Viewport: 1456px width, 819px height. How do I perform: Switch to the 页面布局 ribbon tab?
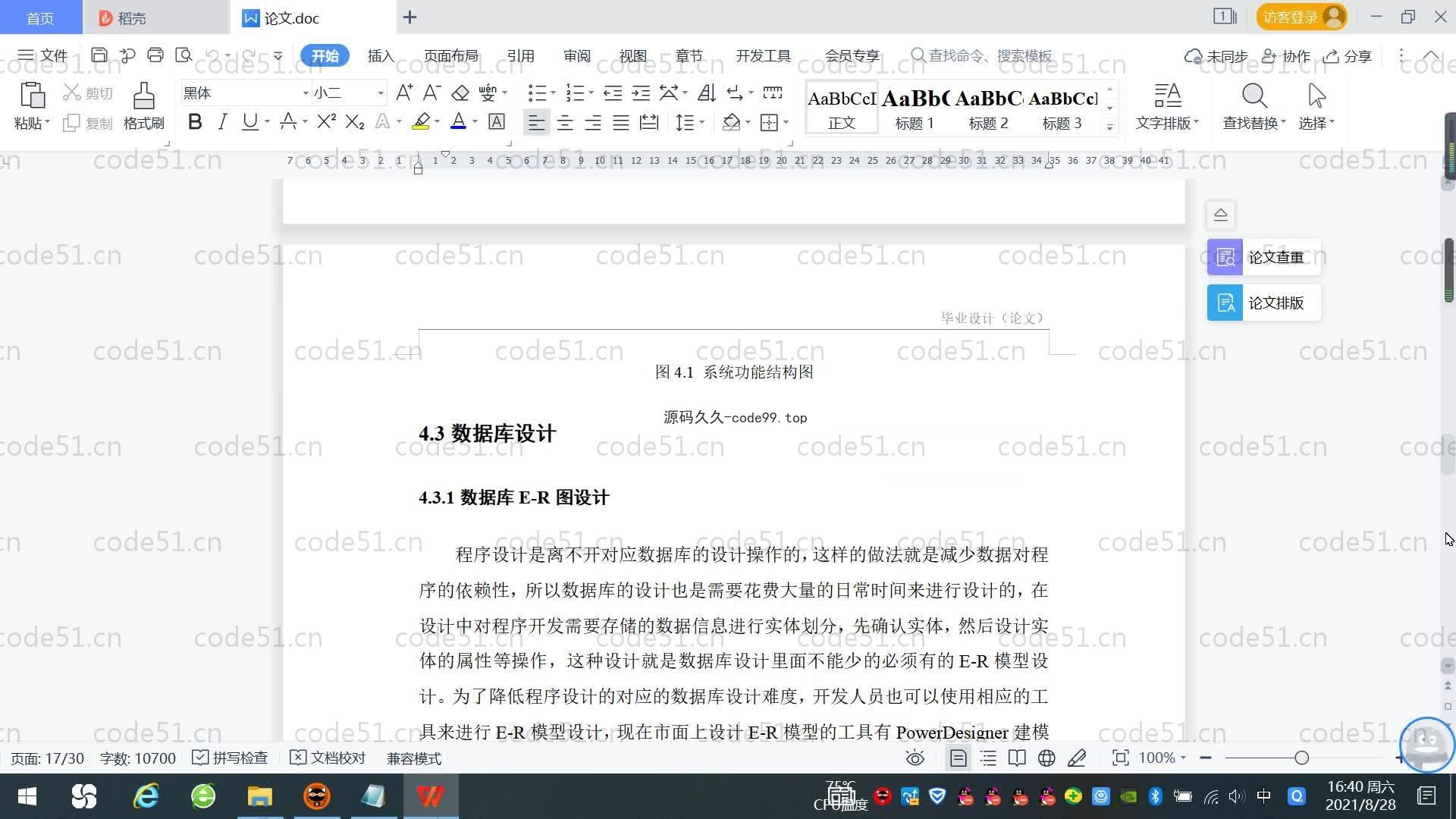[x=450, y=55]
